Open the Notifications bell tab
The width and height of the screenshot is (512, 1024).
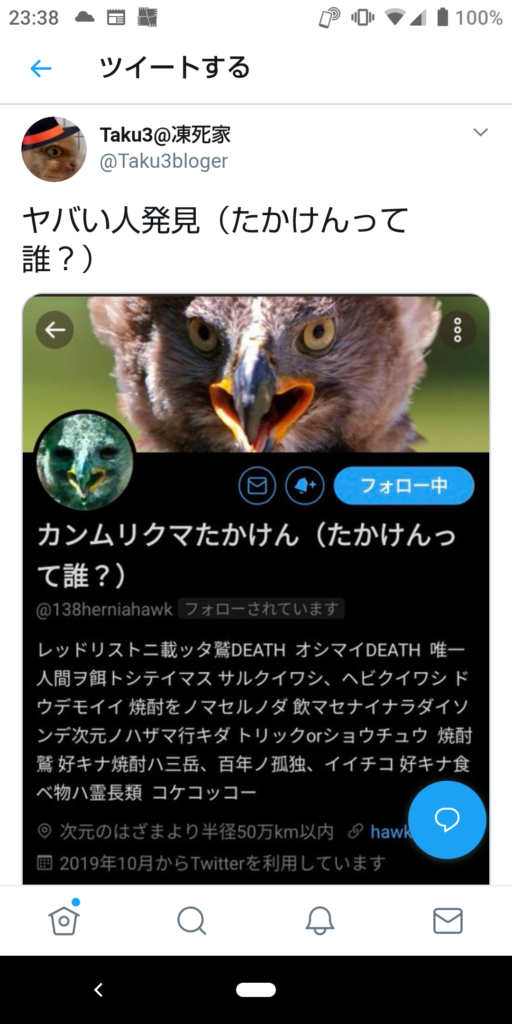[x=320, y=921]
